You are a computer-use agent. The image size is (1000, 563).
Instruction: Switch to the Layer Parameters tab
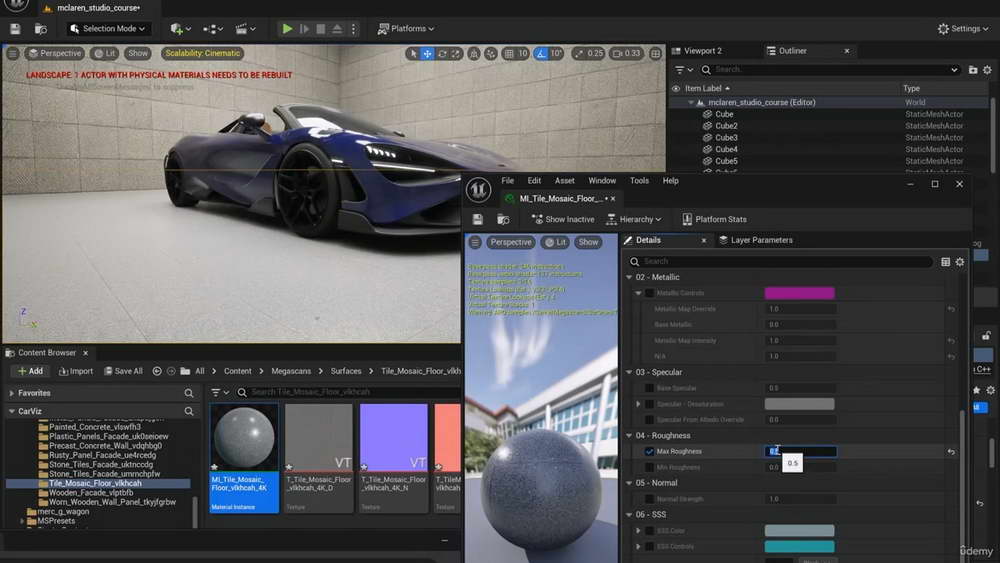(755, 240)
